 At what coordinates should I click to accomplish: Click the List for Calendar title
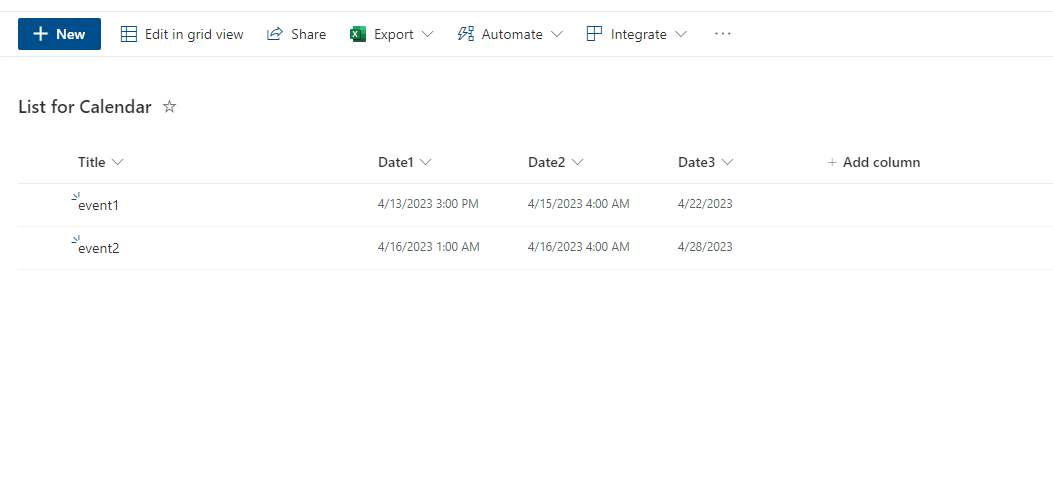coord(85,106)
